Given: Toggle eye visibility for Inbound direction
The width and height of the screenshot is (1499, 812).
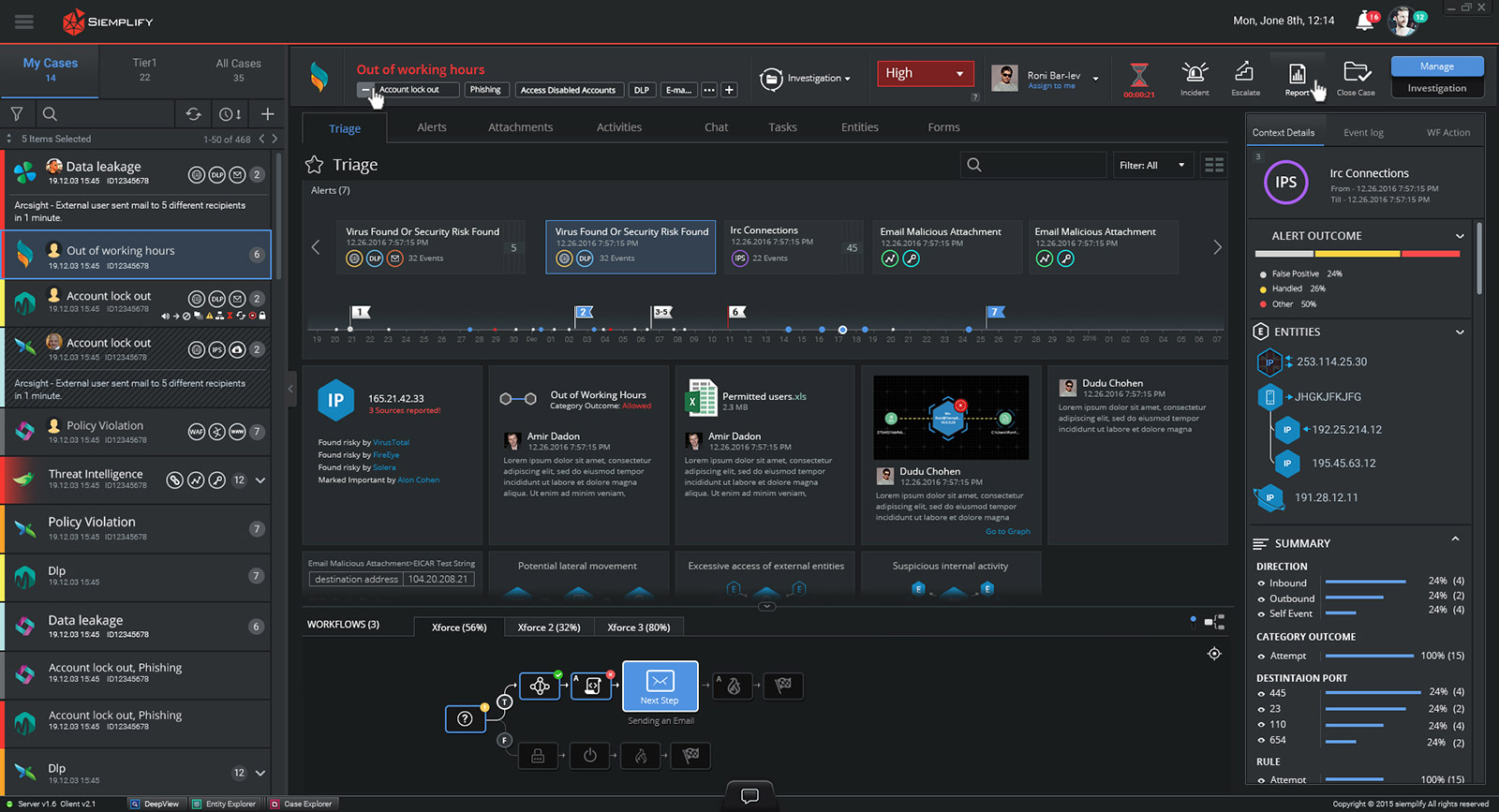Looking at the screenshot, I should pos(1261,583).
